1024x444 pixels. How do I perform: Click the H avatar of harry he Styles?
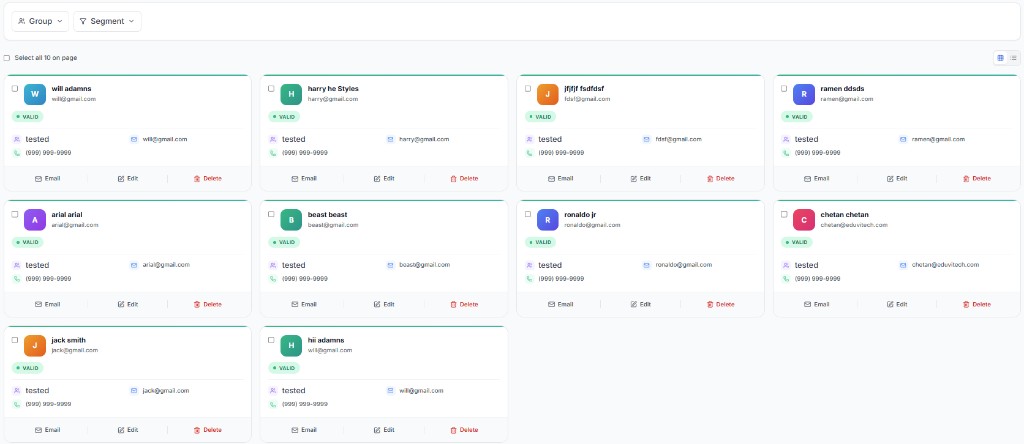point(291,94)
